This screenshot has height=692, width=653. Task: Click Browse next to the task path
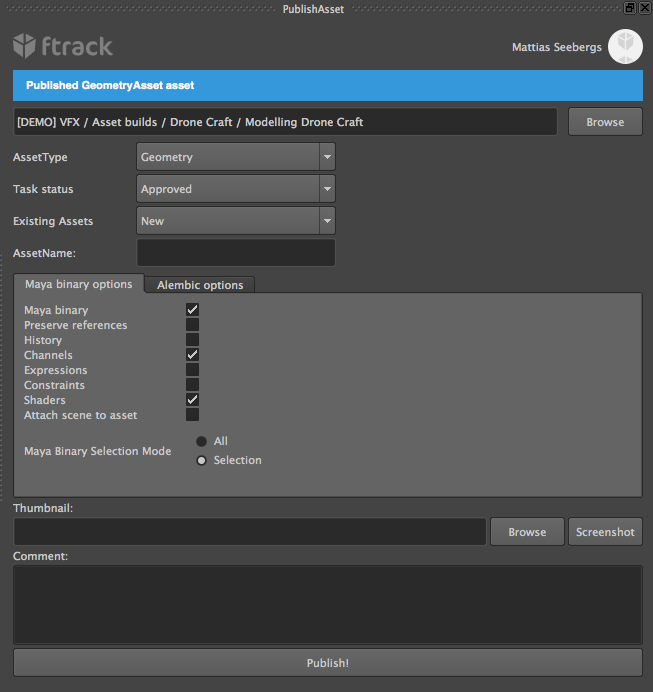pyautogui.click(x=605, y=122)
